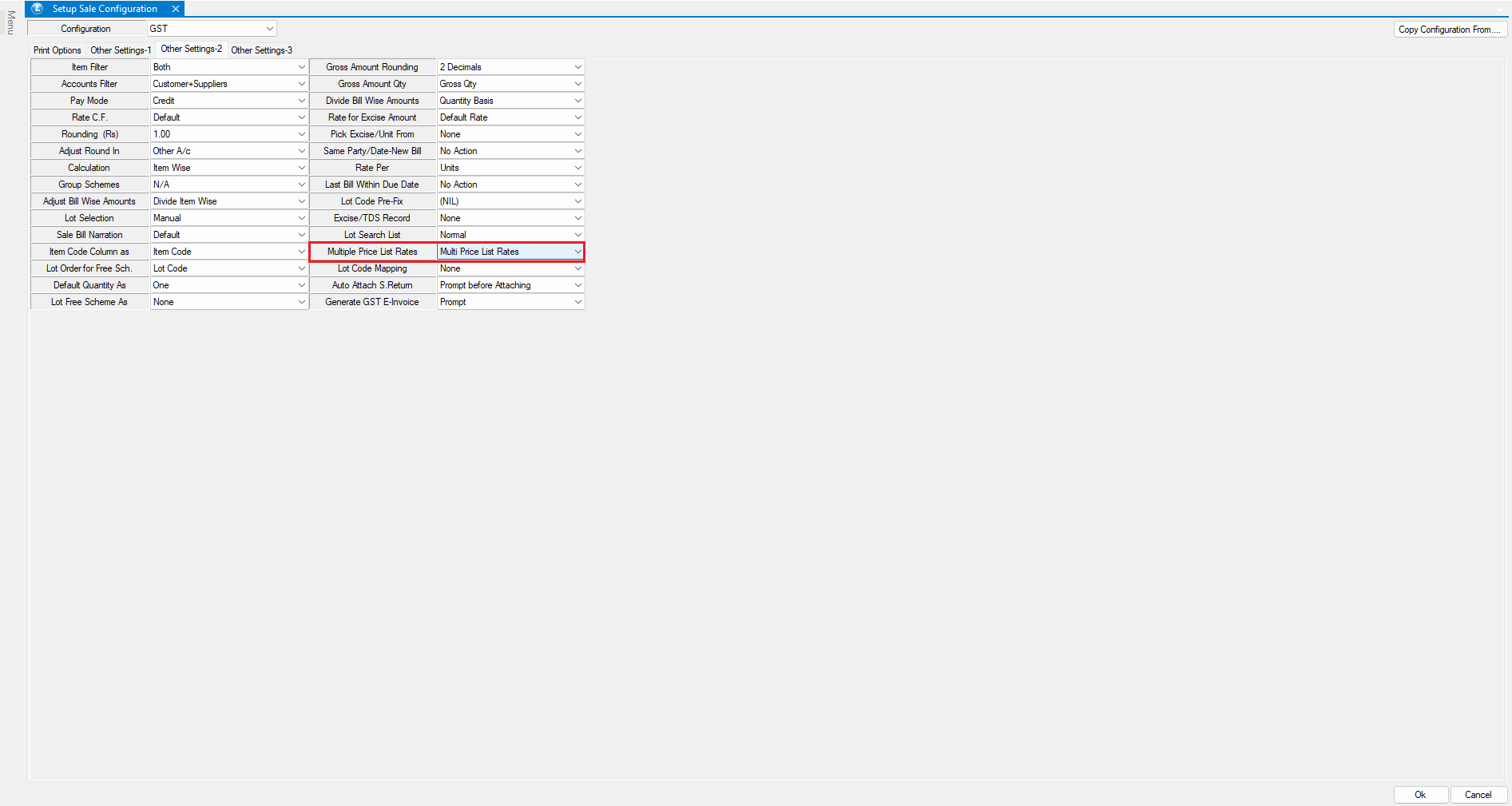Close the Setup Sale Configuration tab
The height and width of the screenshot is (806, 1512).
coord(176,9)
